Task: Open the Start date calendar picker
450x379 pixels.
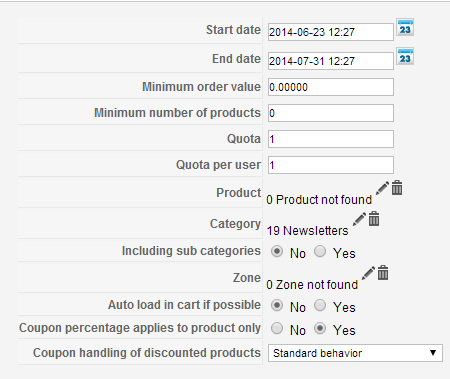Action: [405, 27]
